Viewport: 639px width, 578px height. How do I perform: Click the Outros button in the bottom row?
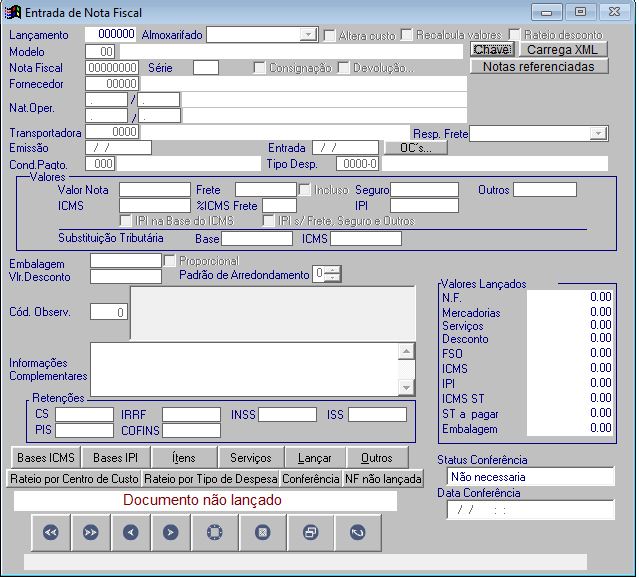377,457
